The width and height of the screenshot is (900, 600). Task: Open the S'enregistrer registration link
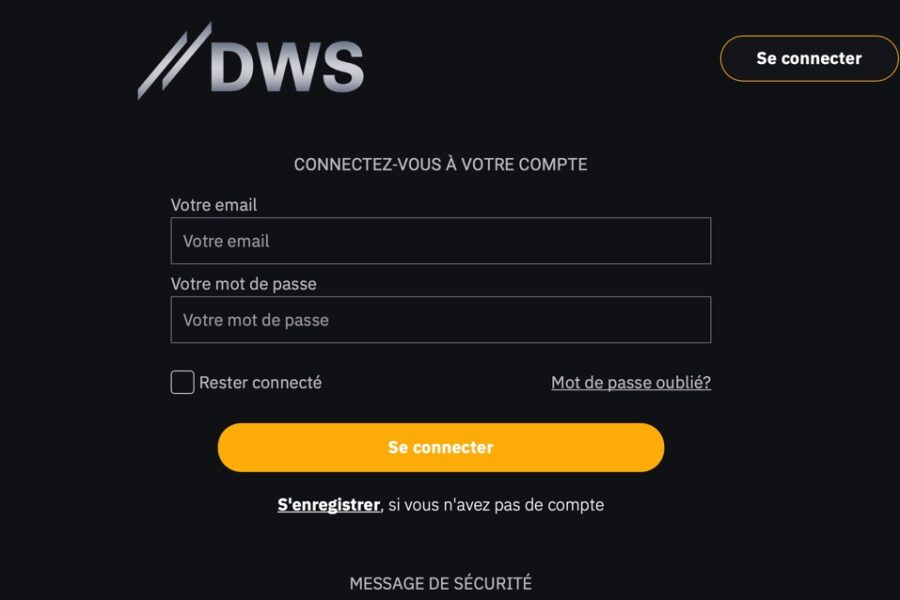tap(328, 505)
